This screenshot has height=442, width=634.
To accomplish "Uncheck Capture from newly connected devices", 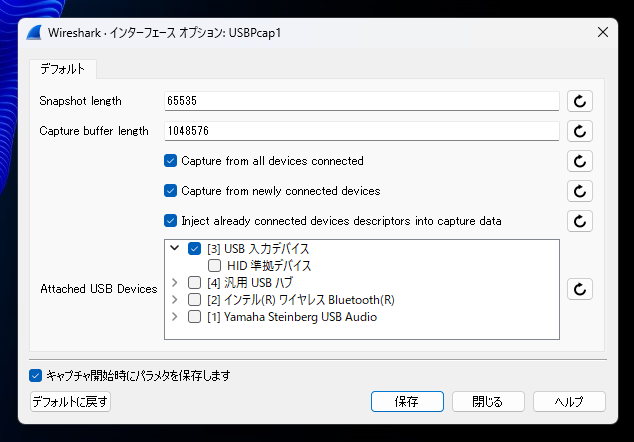I will click(171, 190).
